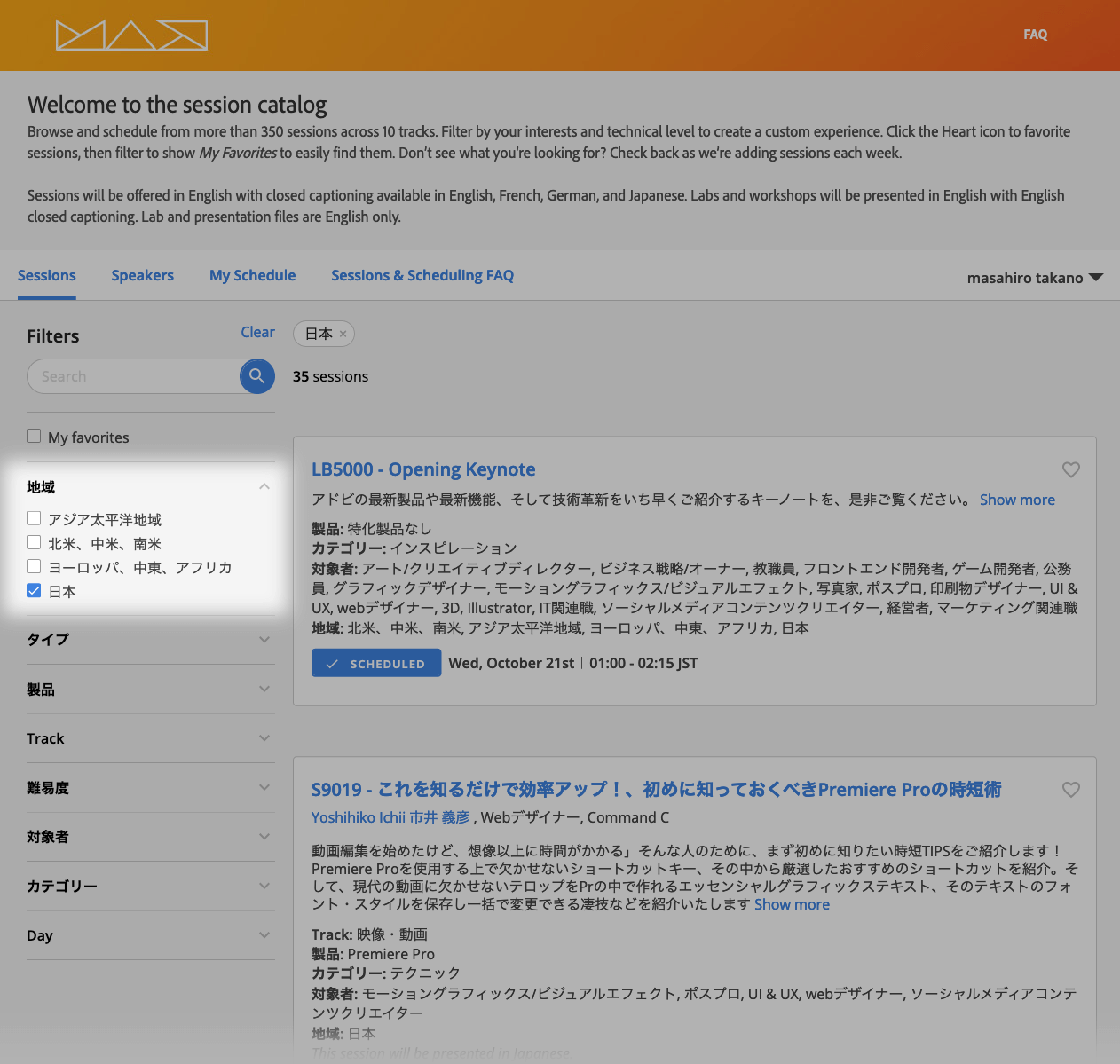Viewport: 1120px width, 1064px height.
Task: Toggle the My favorites checkbox
Action: click(x=34, y=436)
